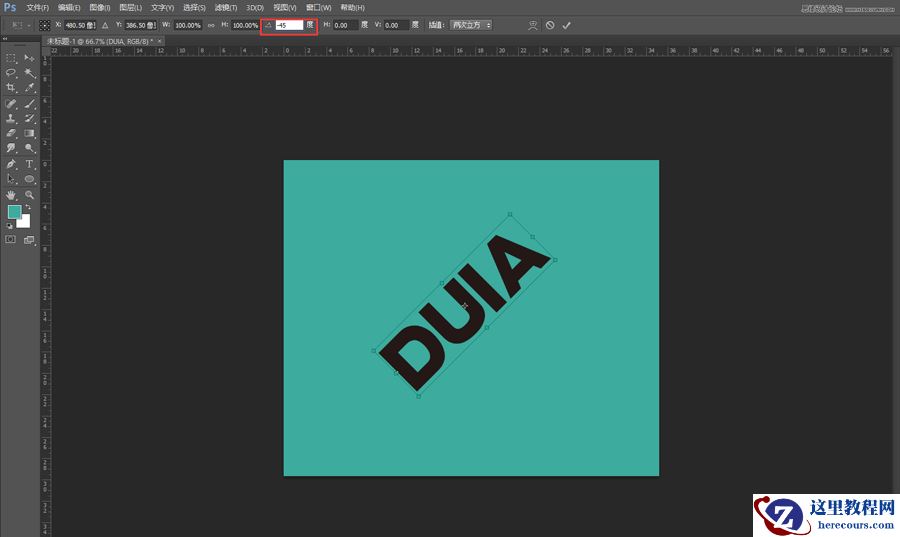Click the rotation angle field showing -45
Screen dimensions: 900x537
coord(288,24)
